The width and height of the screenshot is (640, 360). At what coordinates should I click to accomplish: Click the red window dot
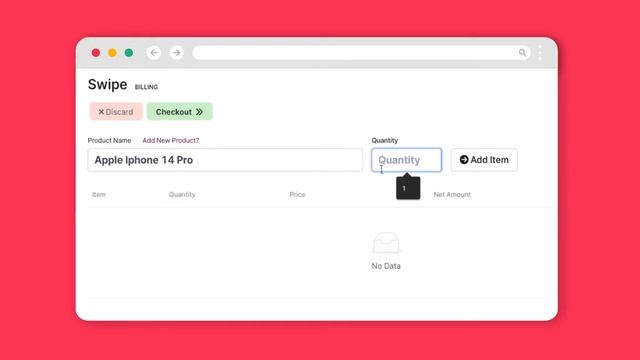pyautogui.click(x=96, y=53)
